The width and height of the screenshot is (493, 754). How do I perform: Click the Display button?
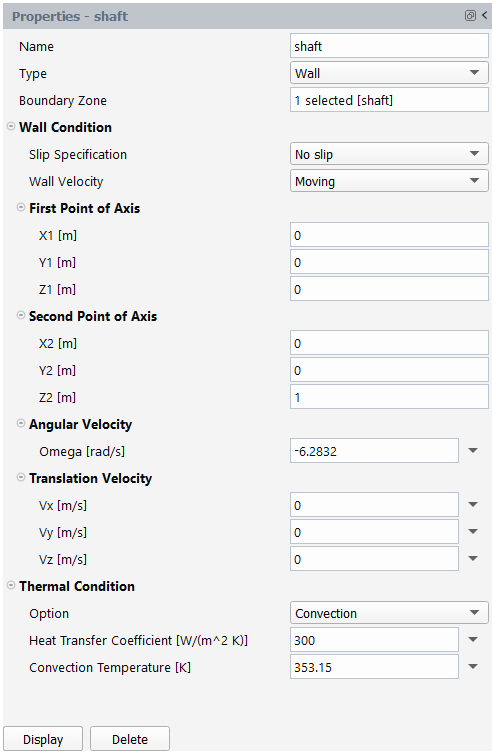point(43,739)
